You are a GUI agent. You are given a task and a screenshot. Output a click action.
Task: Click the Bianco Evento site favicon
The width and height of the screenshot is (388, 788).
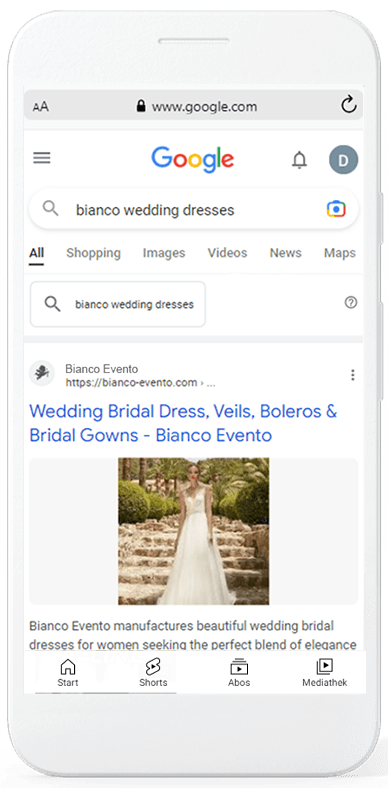42,373
